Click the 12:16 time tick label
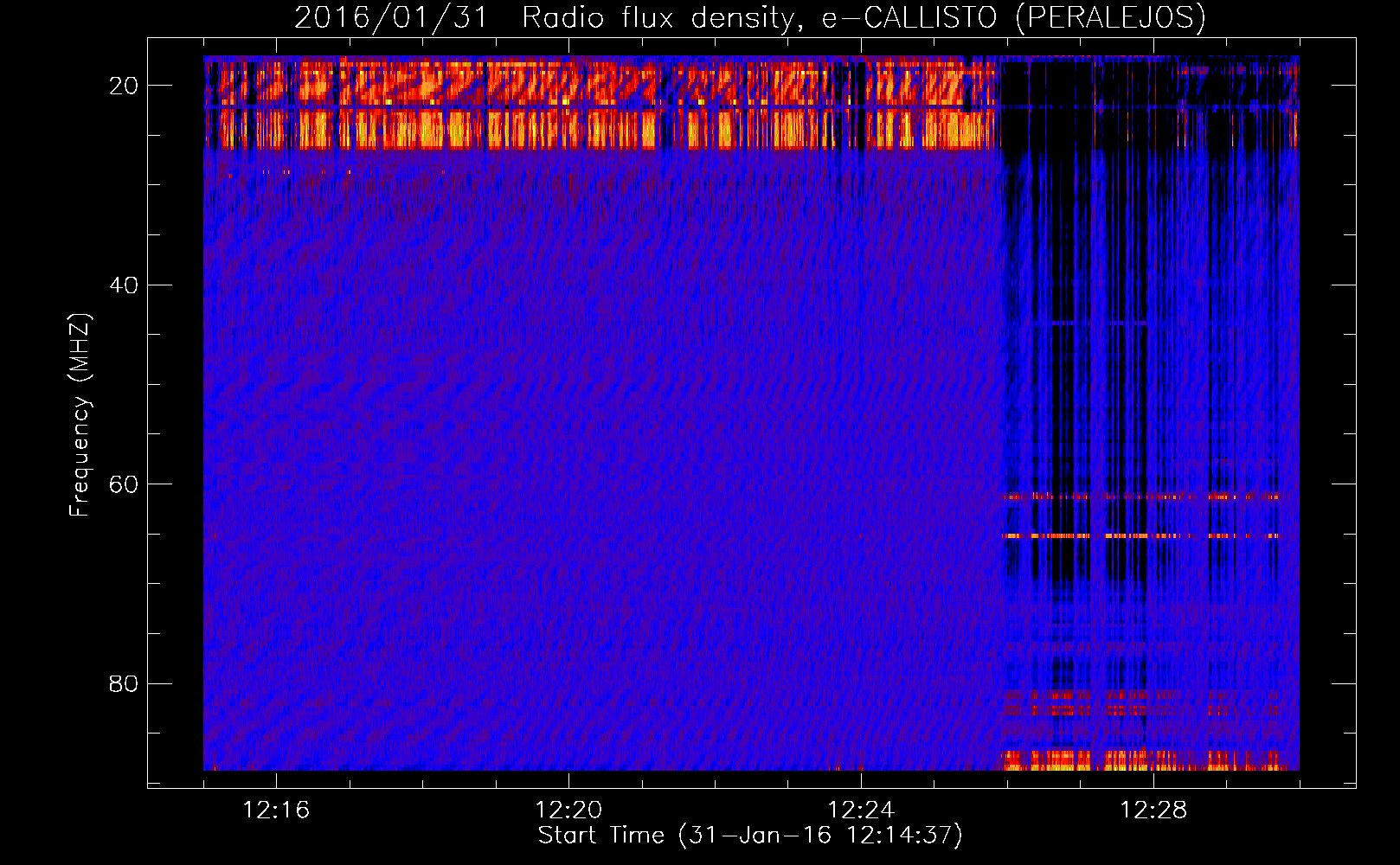The height and width of the screenshot is (865, 1400). click(x=276, y=811)
